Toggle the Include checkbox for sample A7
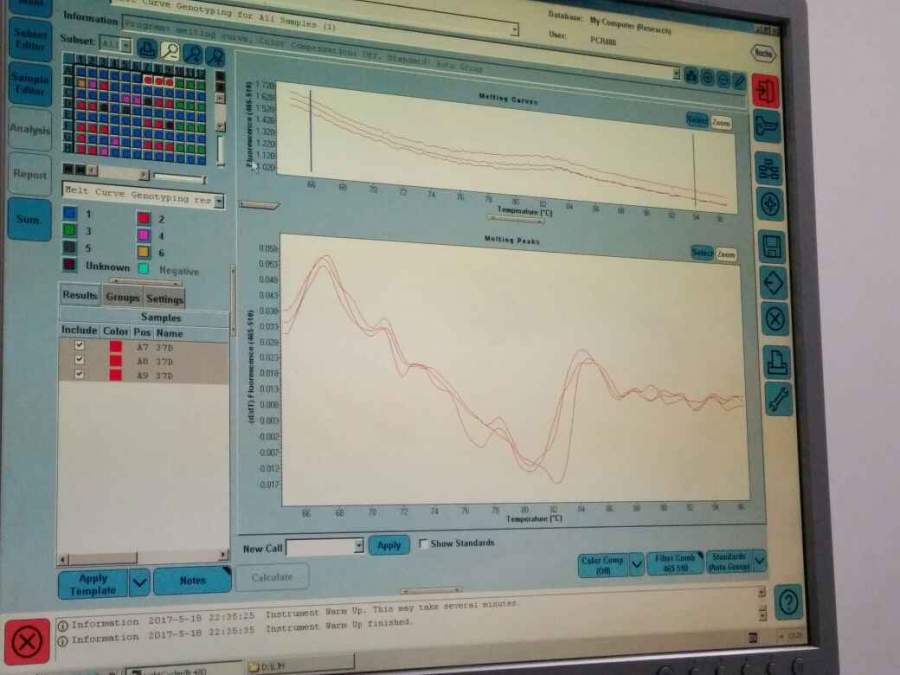 (79, 346)
